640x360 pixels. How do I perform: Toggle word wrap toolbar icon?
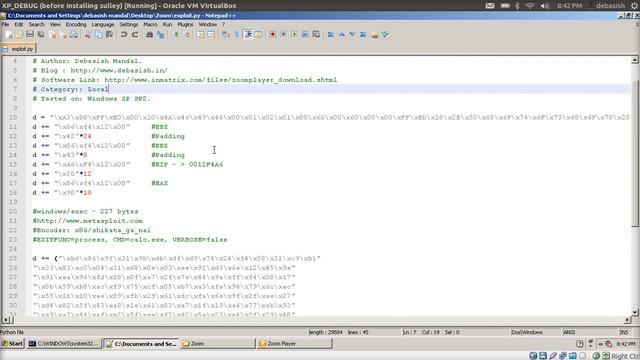pyautogui.click(x=226, y=35)
